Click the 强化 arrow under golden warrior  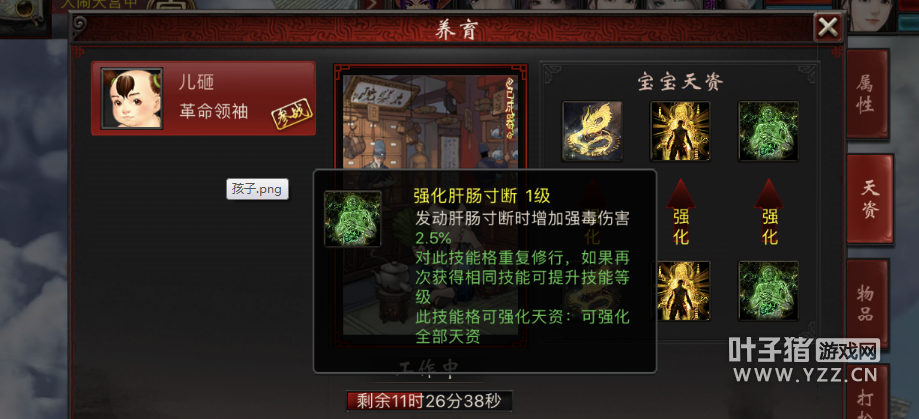click(680, 212)
